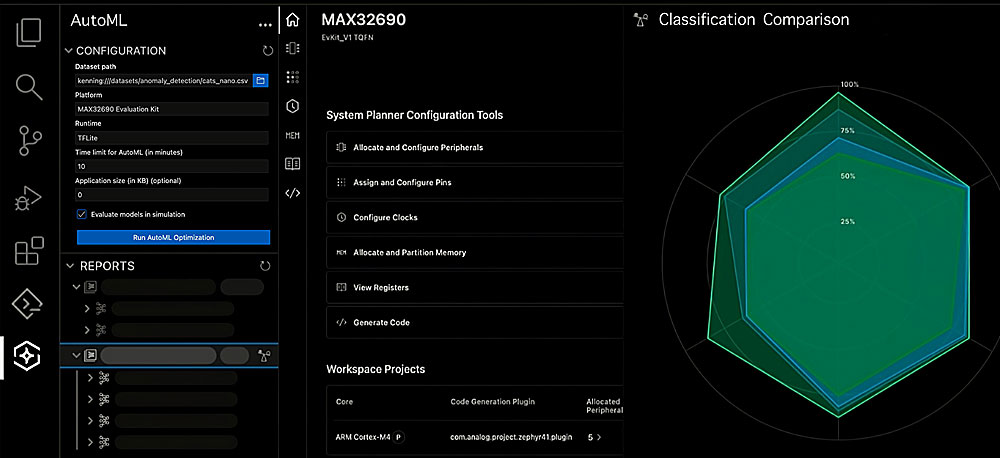Click the MEM memory icon in sidebar
The width and height of the screenshot is (1000, 458).
292,135
